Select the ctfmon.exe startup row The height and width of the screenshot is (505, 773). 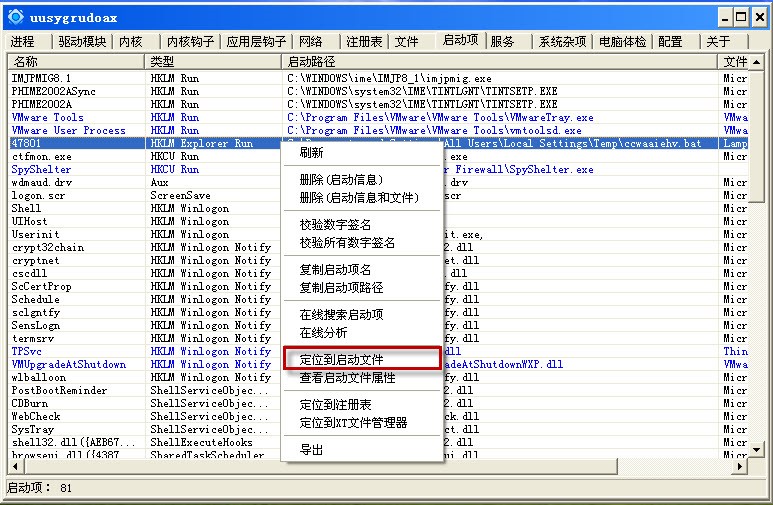click(379, 156)
